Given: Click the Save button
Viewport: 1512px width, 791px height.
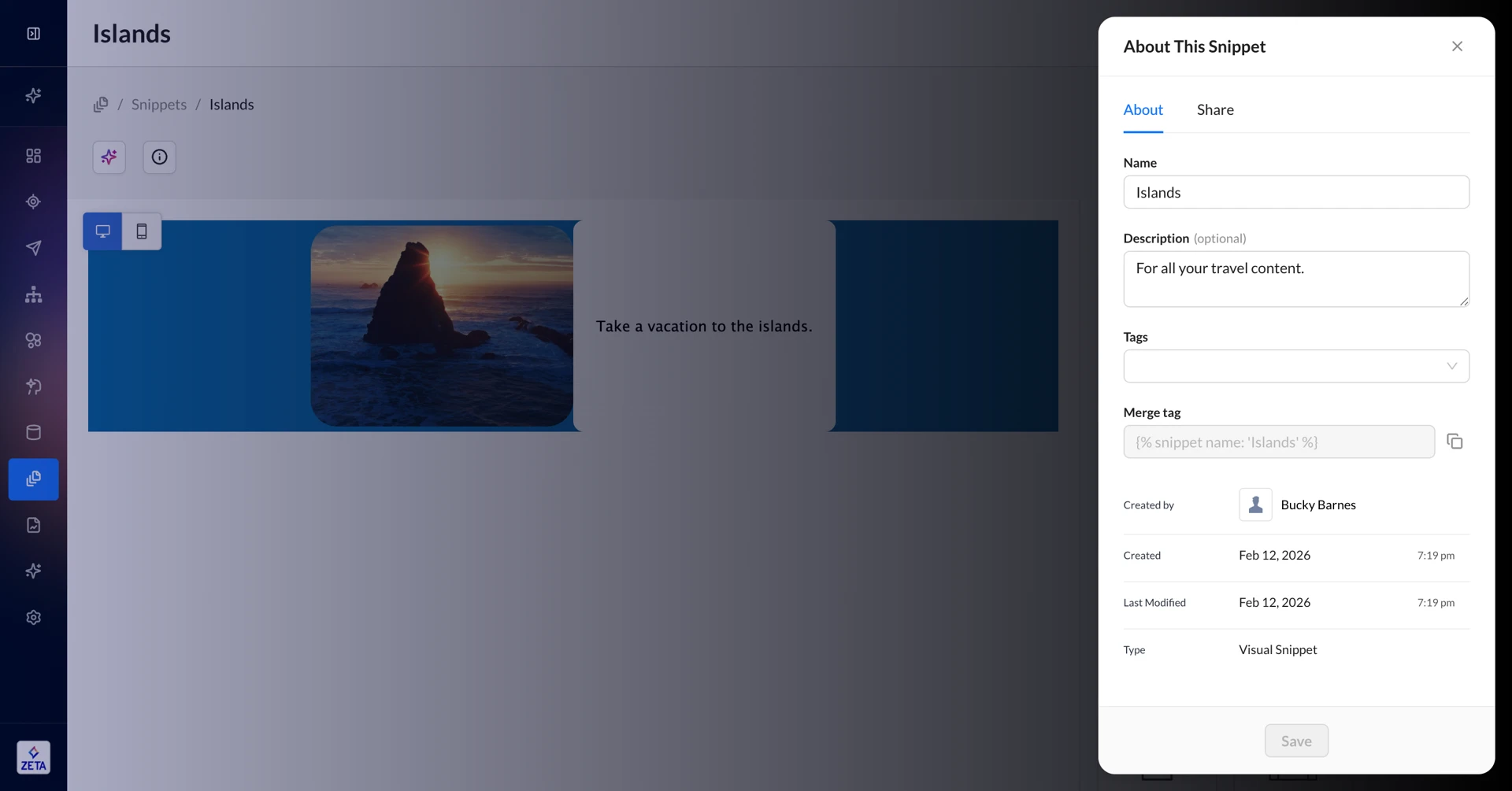Looking at the screenshot, I should point(1295,741).
